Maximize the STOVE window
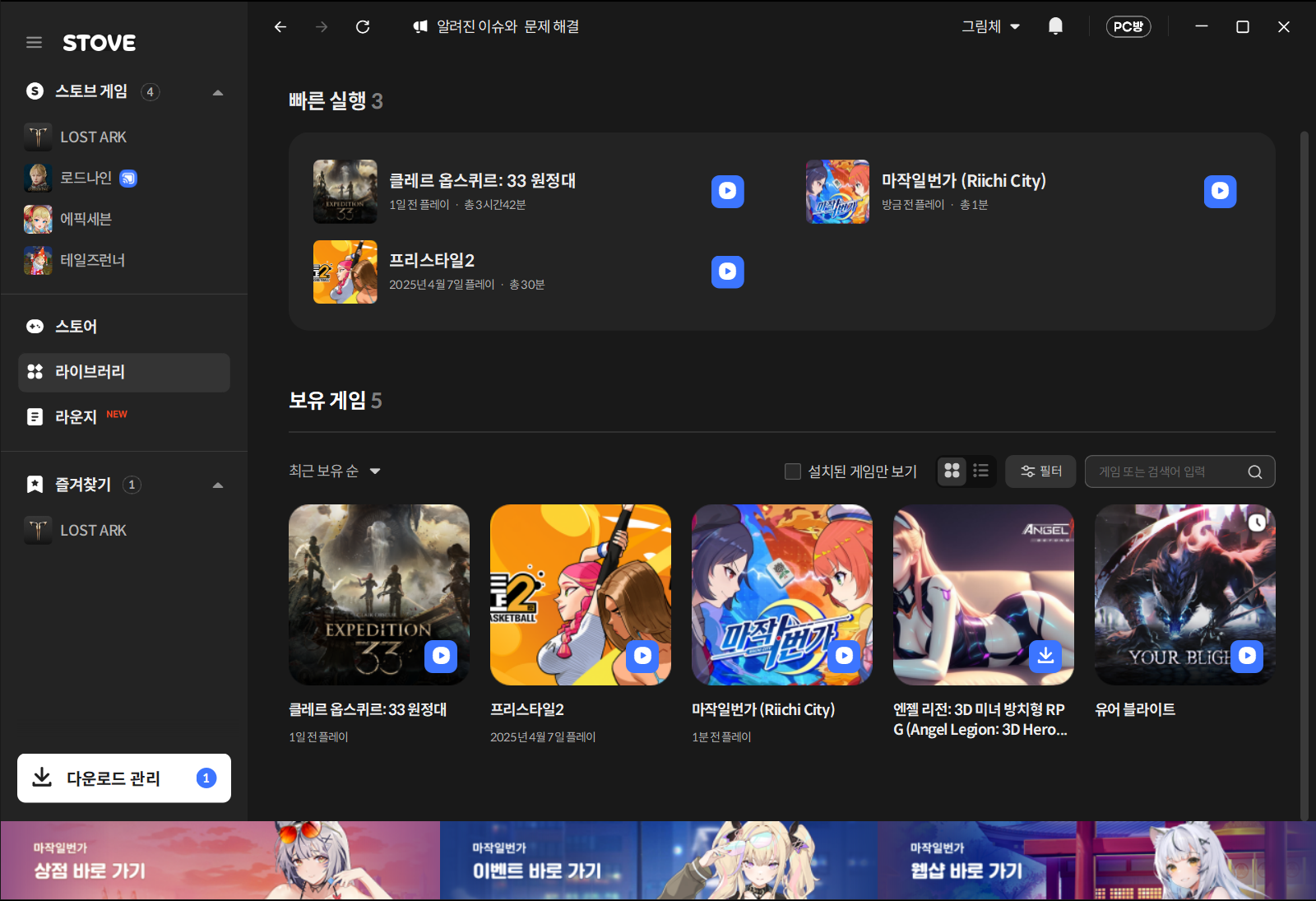Image resolution: width=1316 pixels, height=901 pixels. click(x=1243, y=27)
